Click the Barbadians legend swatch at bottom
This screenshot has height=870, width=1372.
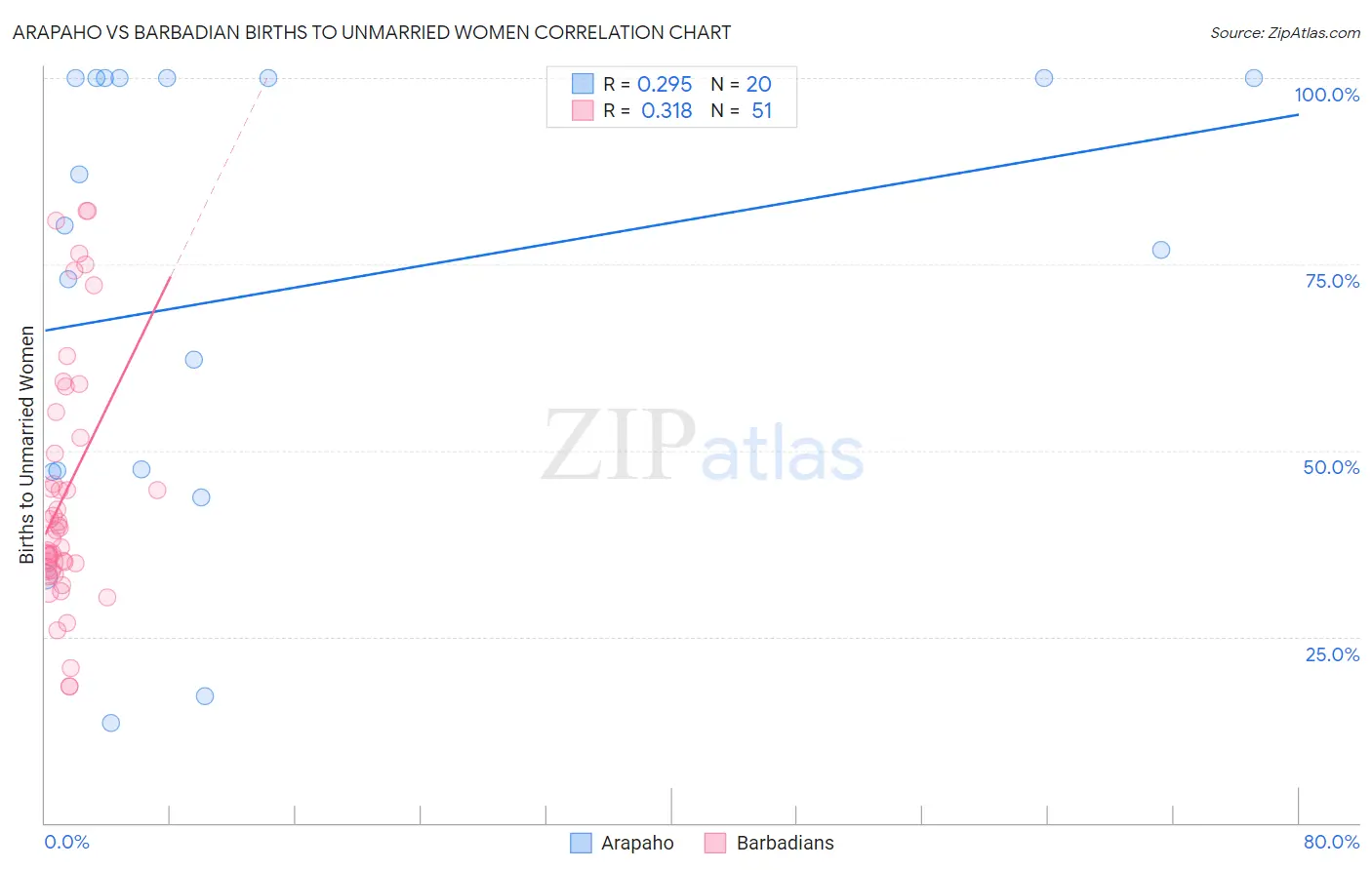(715, 843)
